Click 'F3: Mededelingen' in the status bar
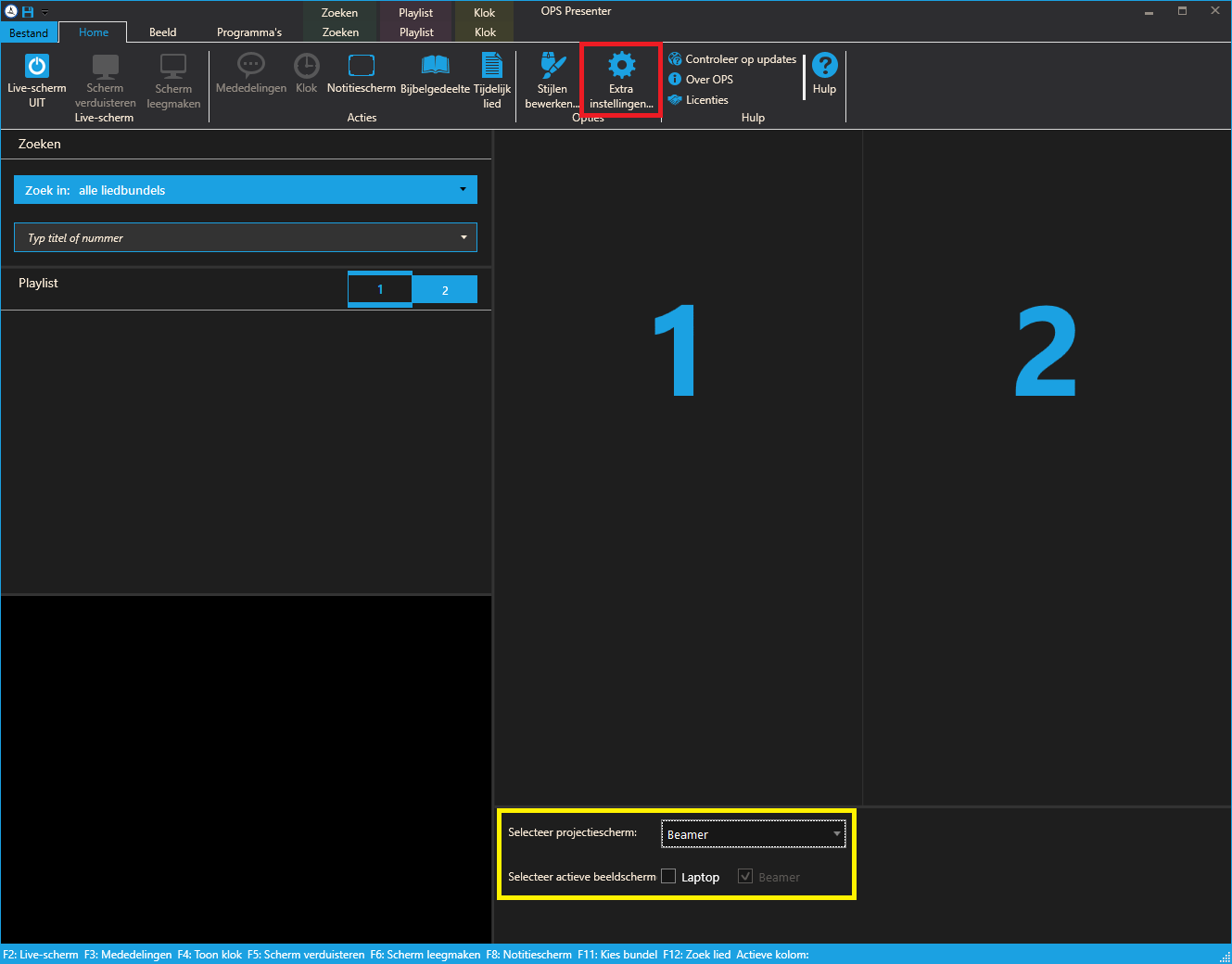 [x=128, y=955]
